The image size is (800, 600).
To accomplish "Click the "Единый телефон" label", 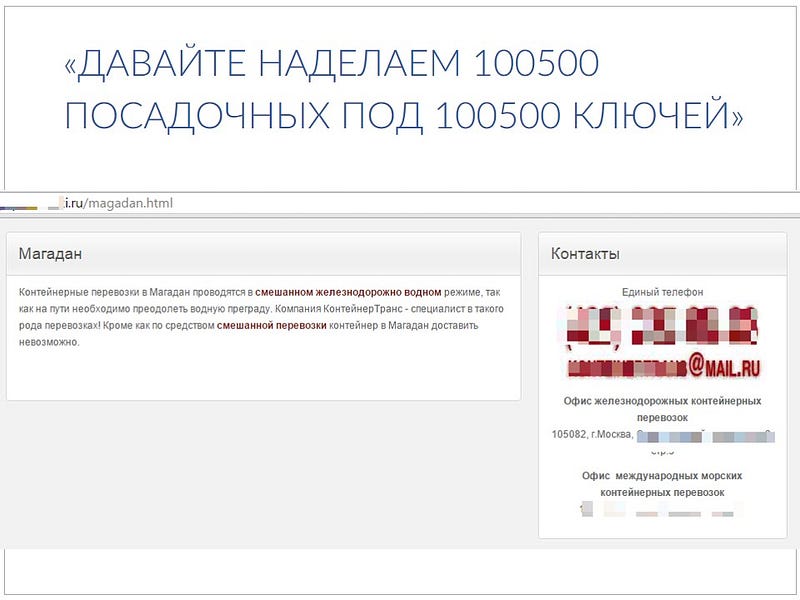I will 662,292.
